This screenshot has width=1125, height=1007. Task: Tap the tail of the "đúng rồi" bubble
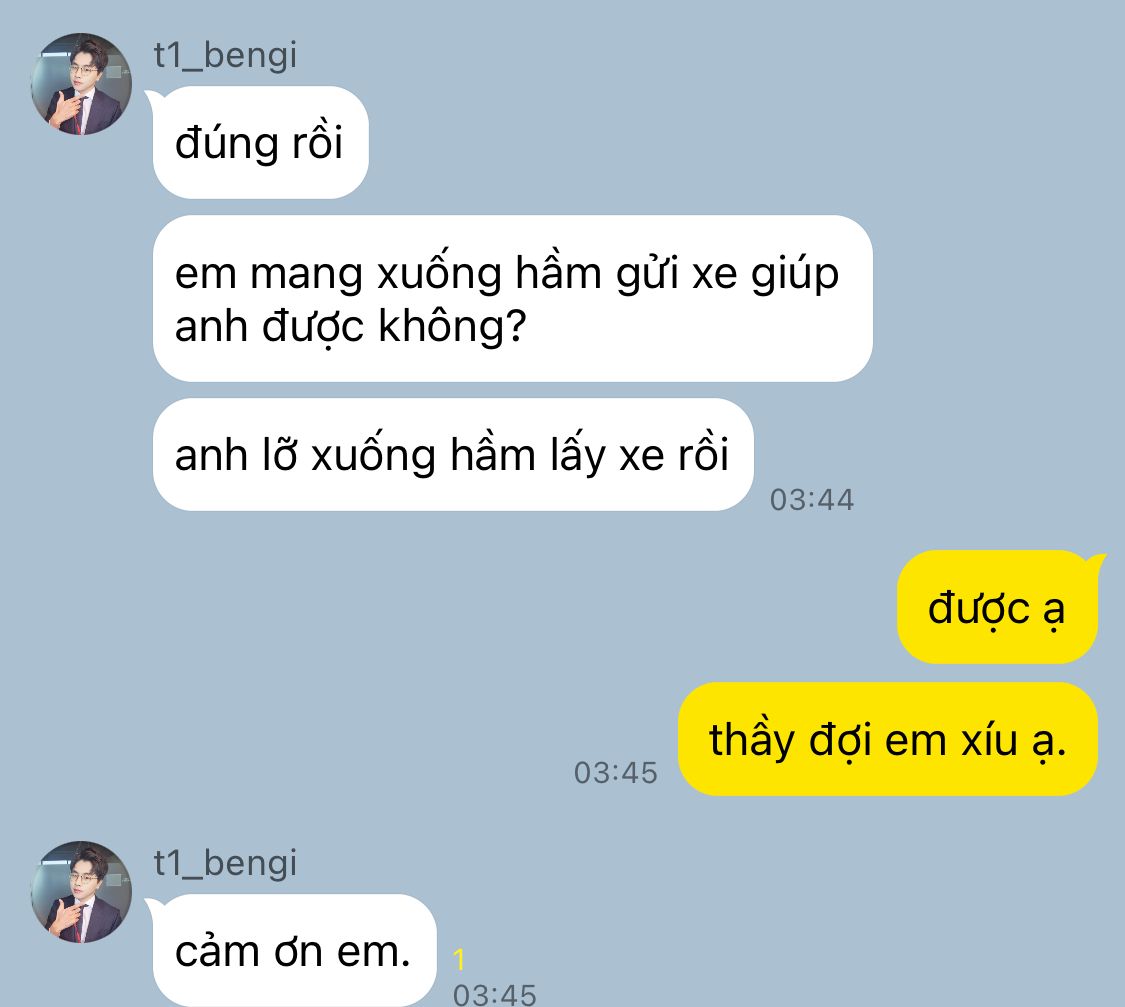point(152,98)
